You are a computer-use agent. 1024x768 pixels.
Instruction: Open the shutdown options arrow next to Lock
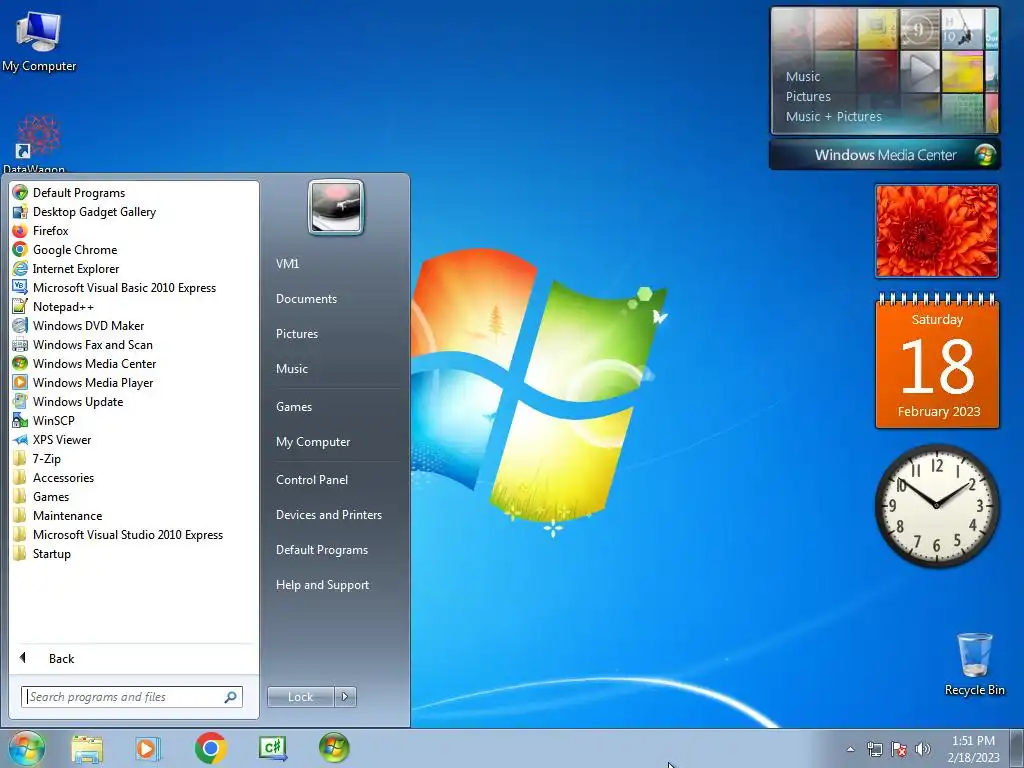click(345, 697)
